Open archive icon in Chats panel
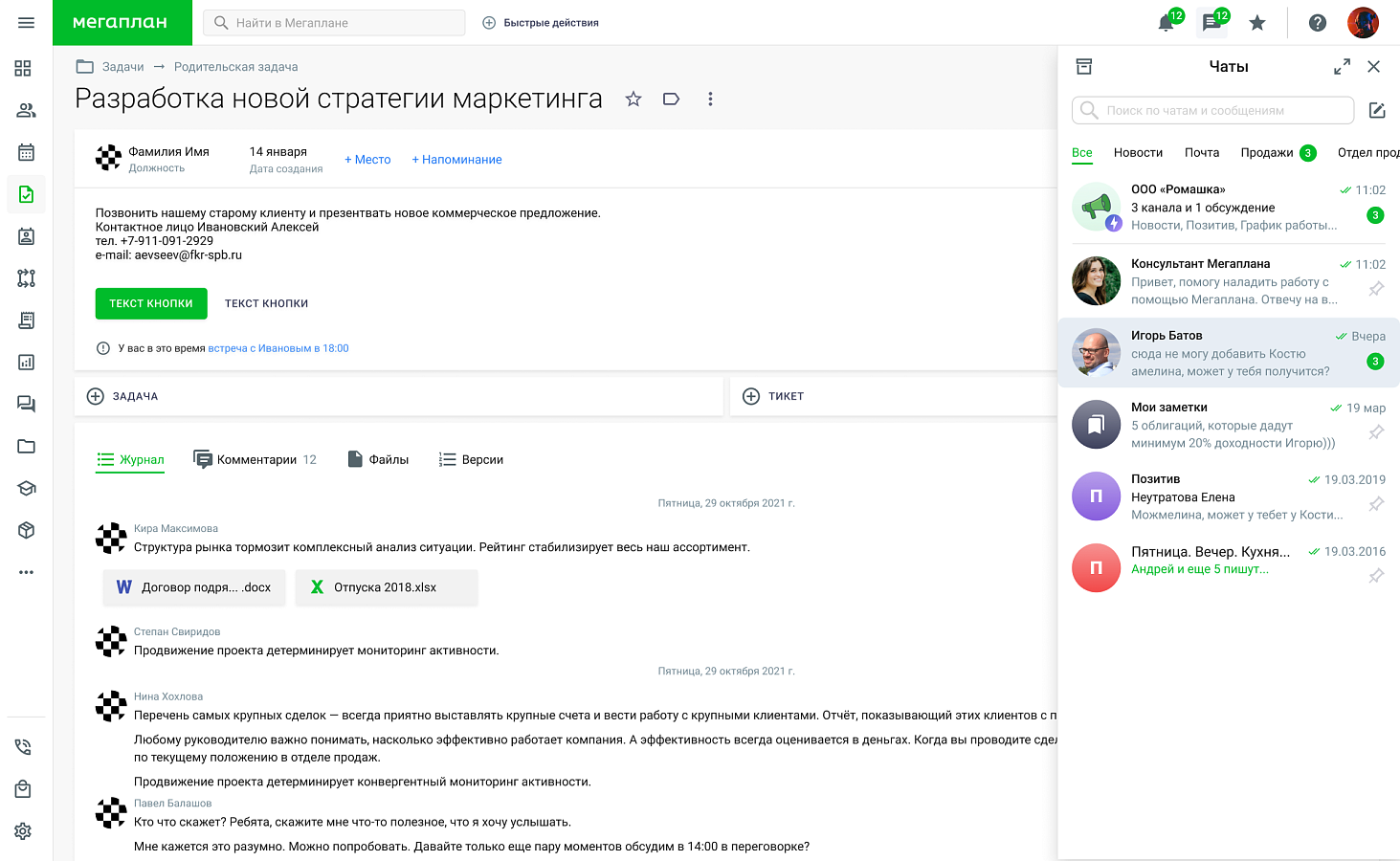 [1084, 66]
